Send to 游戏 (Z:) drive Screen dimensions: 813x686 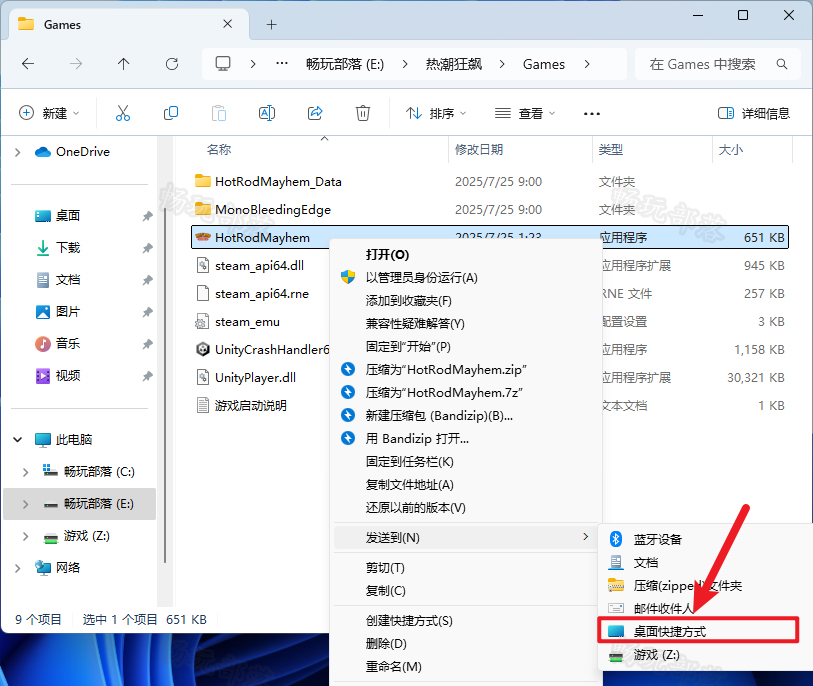click(x=656, y=655)
